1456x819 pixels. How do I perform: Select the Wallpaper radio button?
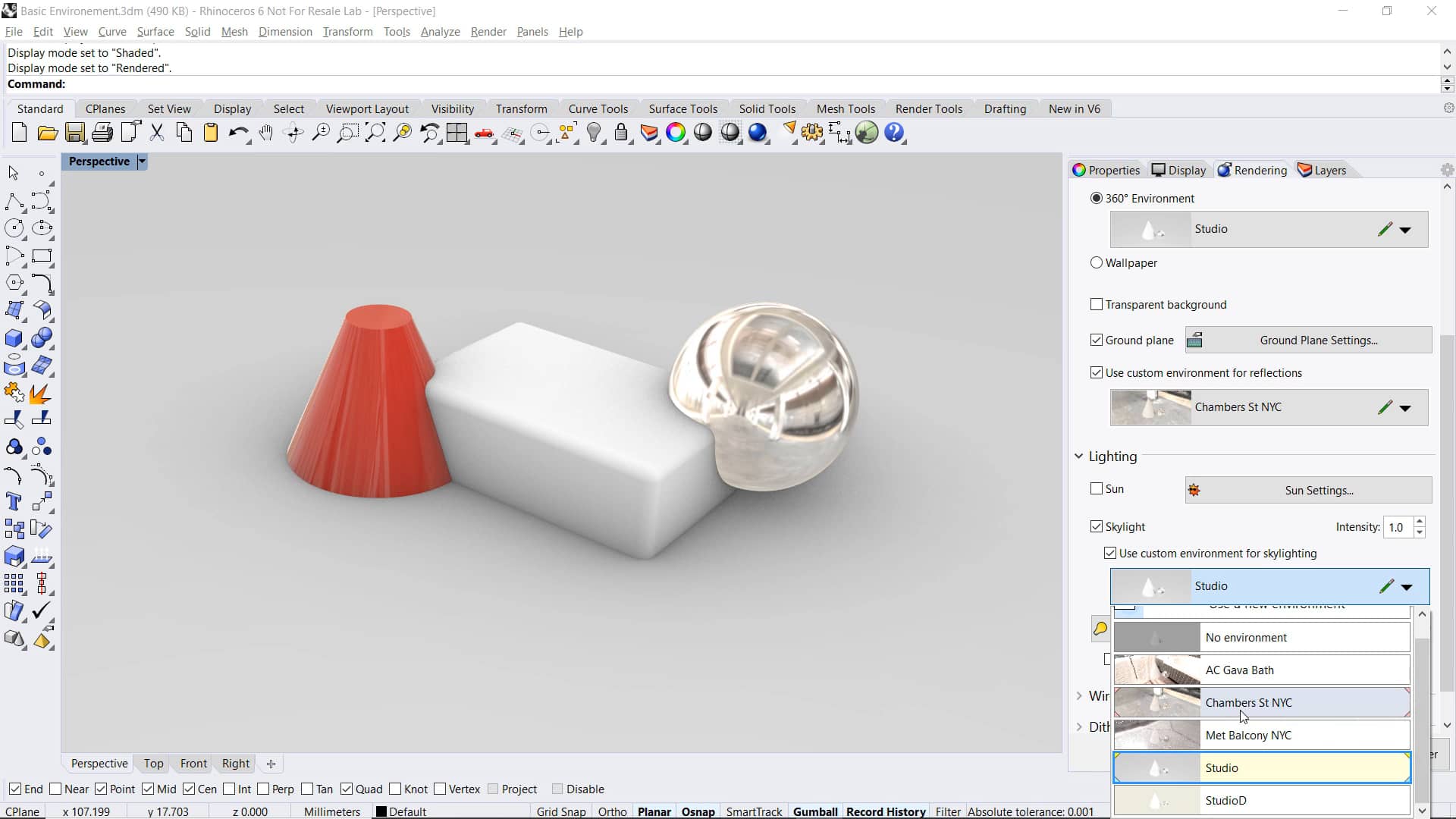[1097, 263]
